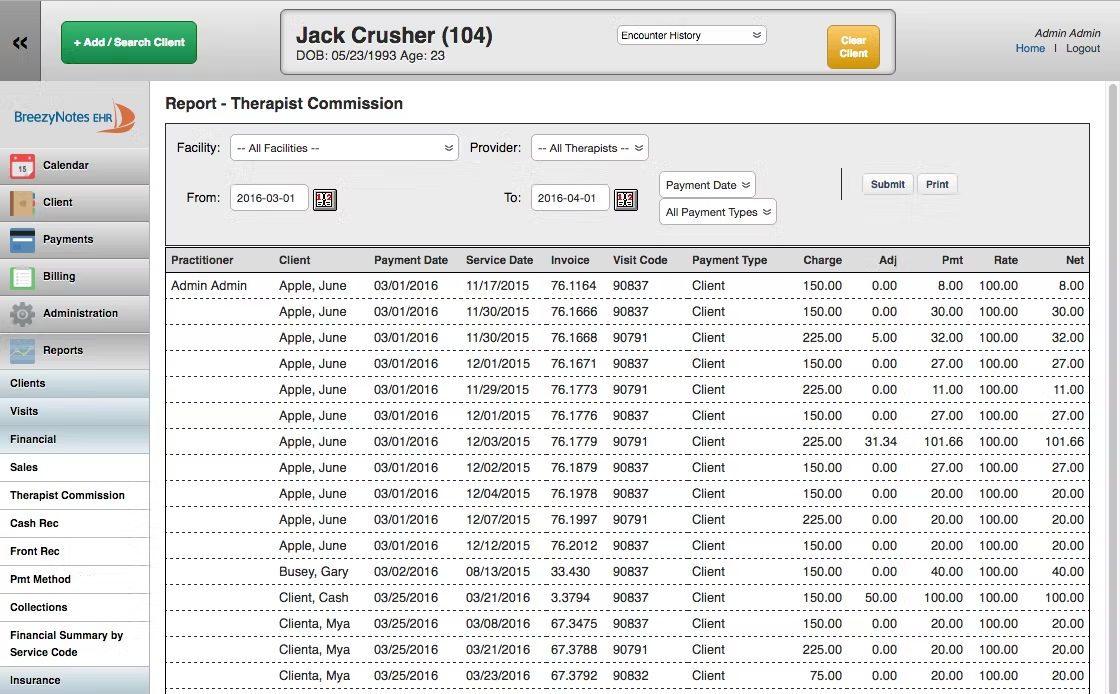Image resolution: width=1120 pixels, height=694 pixels.
Task: Open Cash Rec report in sidebar
Action: coord(36,523)
